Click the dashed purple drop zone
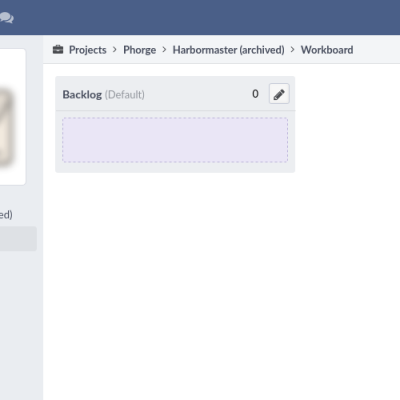 click(175, 140)
